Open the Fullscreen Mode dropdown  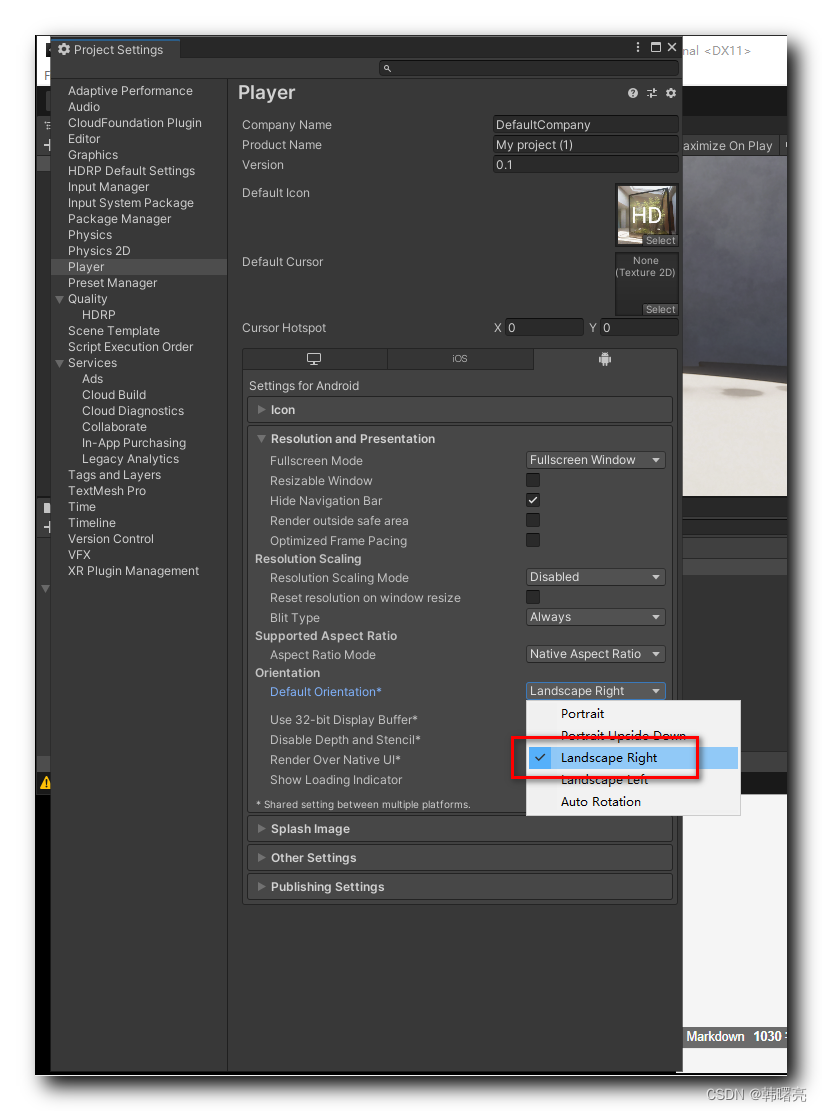point(595,459)
